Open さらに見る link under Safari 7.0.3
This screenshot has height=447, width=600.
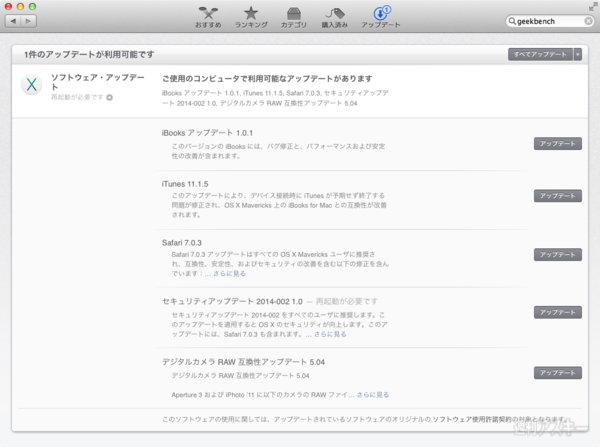coord(230,274)
